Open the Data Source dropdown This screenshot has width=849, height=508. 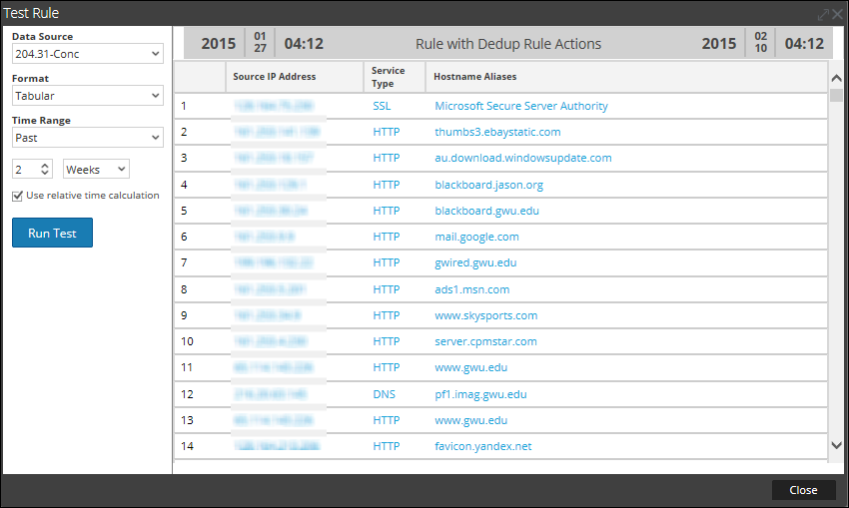coord(87,54)
